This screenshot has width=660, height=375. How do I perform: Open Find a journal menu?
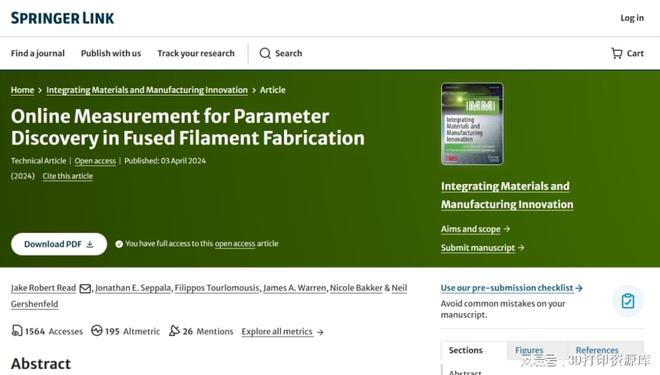point(38,53)
